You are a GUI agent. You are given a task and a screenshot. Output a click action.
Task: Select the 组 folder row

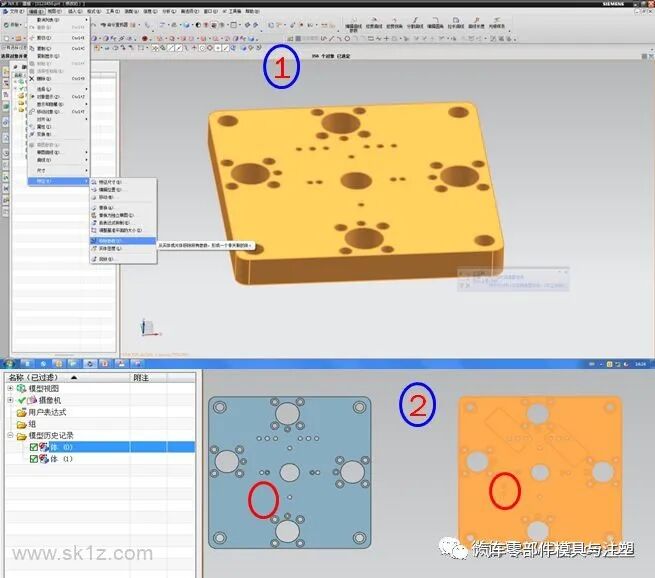[x=100, y=424]
